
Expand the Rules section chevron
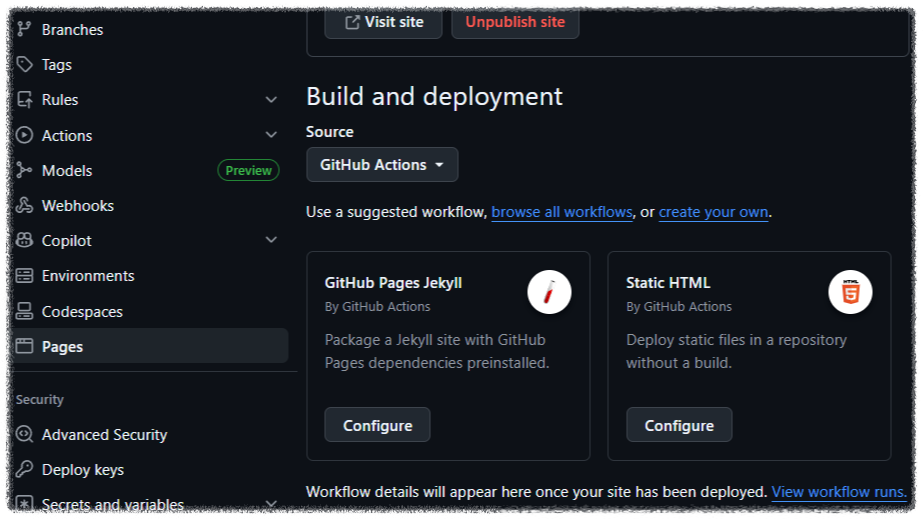pos(271,99)
